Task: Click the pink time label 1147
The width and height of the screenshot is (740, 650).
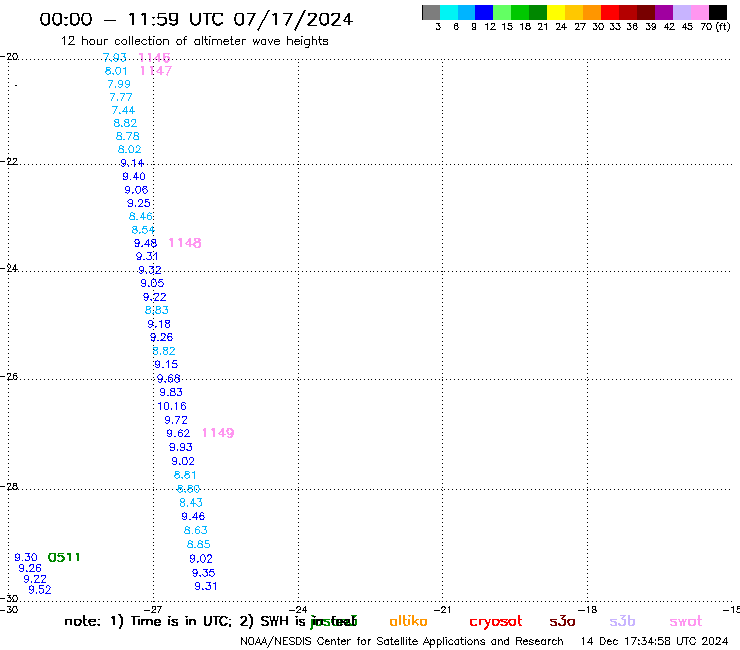Action: point(156,71)
